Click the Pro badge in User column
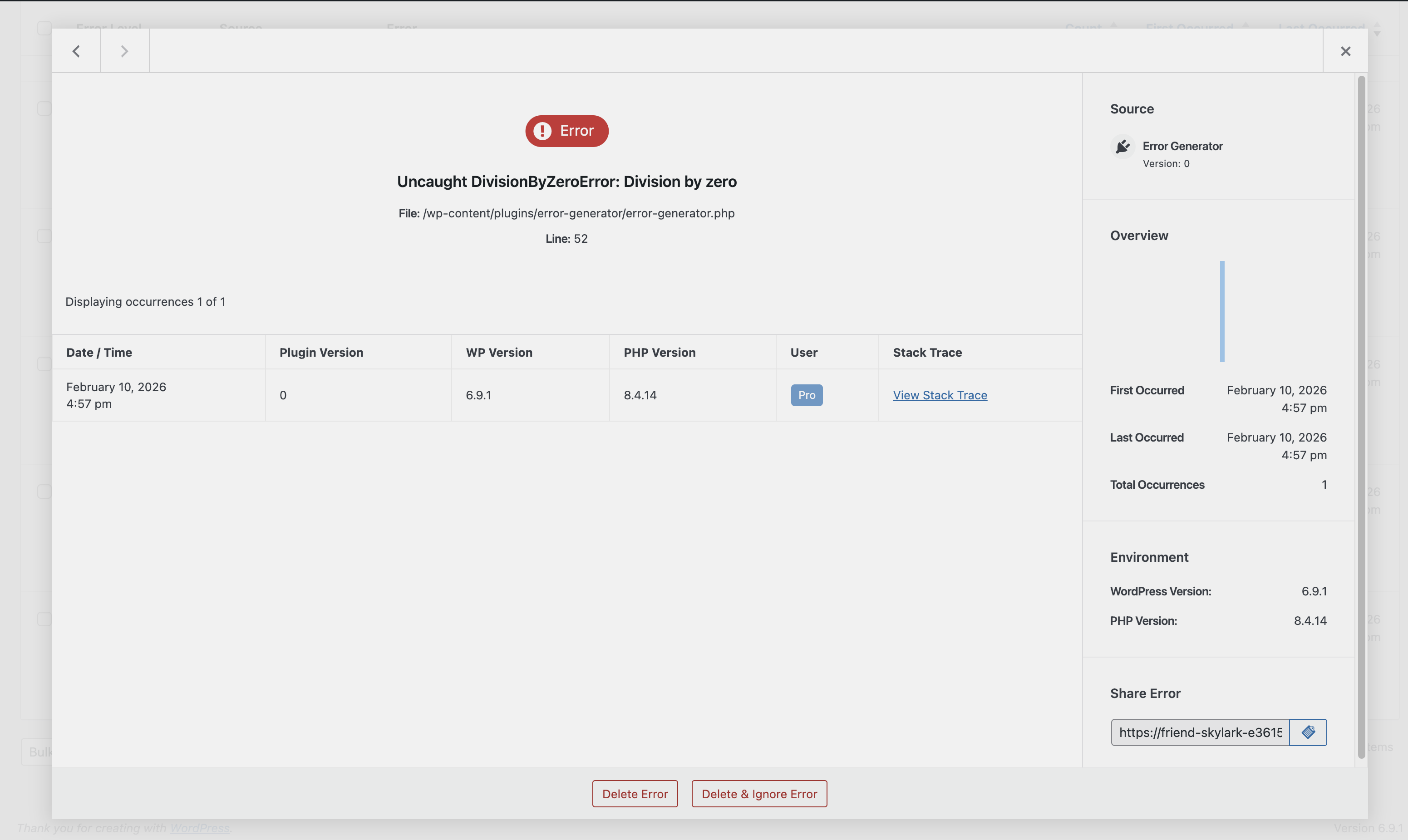 point(806,395)
